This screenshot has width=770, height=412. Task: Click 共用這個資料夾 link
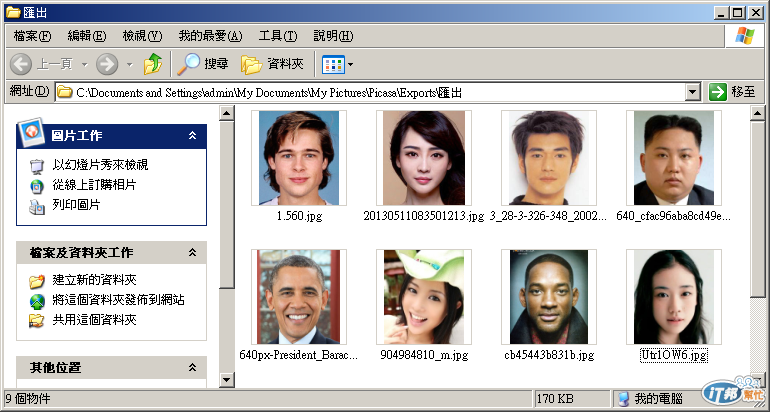click(94, 320)
